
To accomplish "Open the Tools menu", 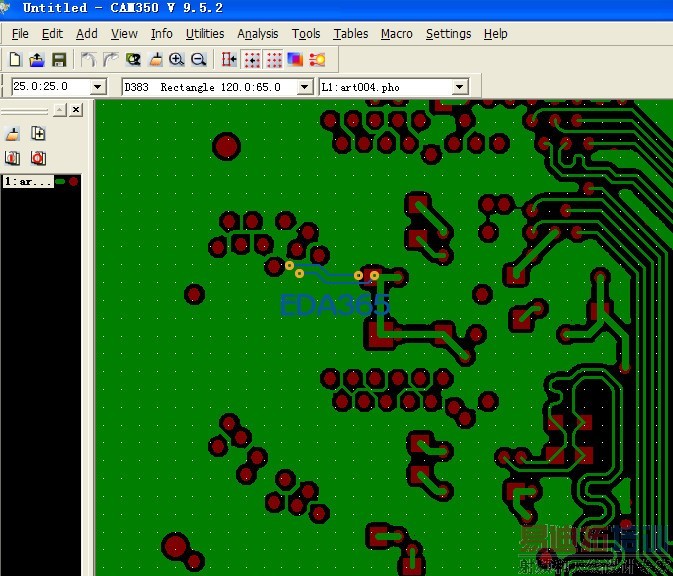I will click(x=306, y=33).
